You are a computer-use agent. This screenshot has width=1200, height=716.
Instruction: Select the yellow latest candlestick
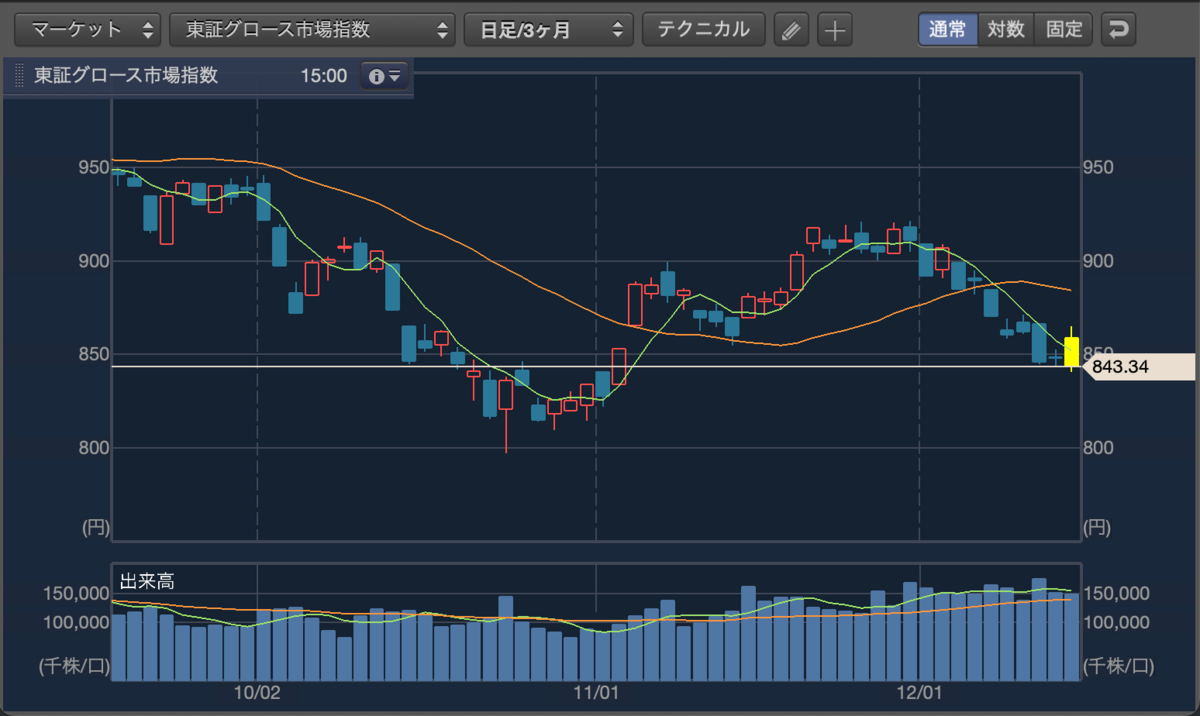[1071, 350]
